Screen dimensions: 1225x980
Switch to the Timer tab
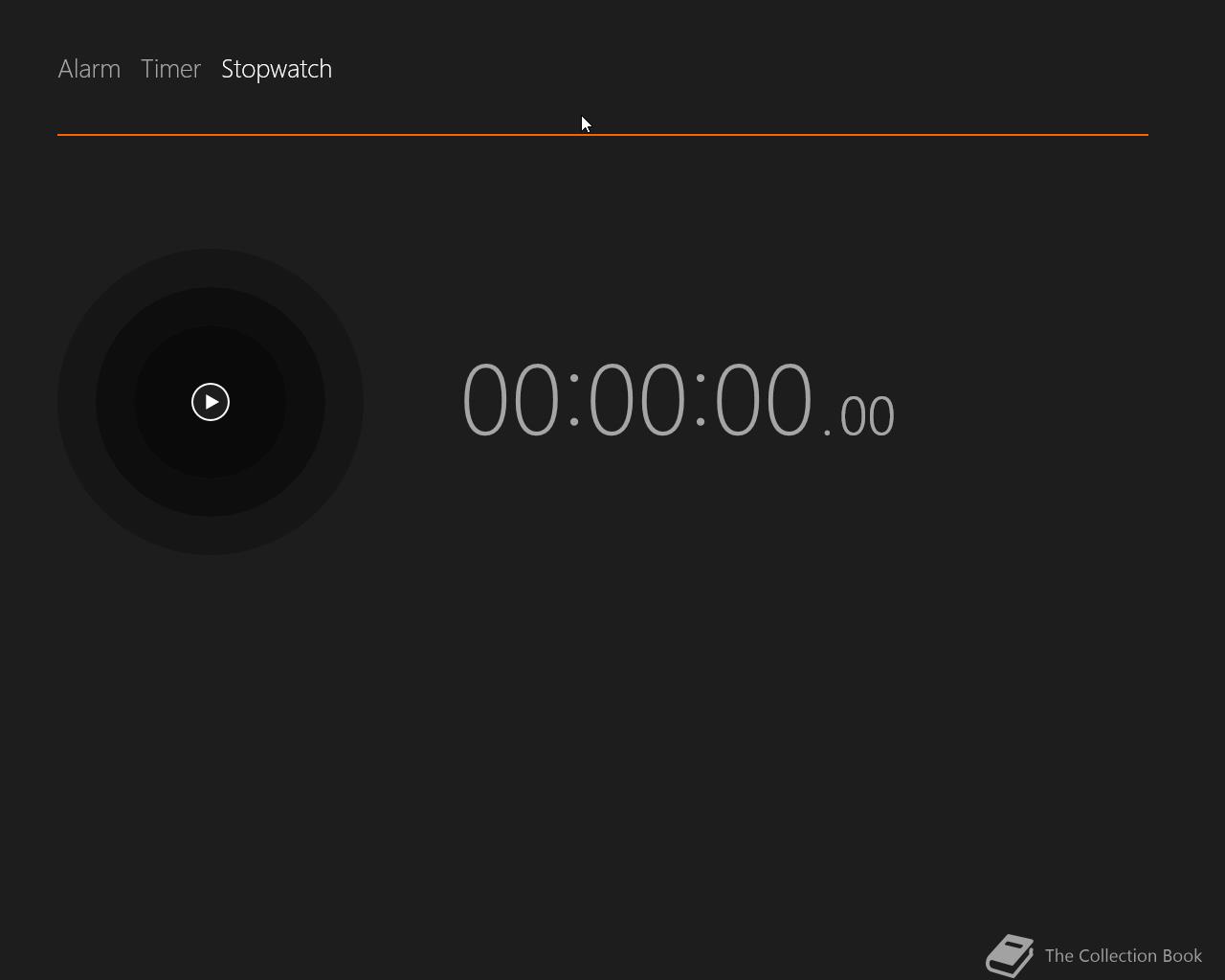pos(170,69)
